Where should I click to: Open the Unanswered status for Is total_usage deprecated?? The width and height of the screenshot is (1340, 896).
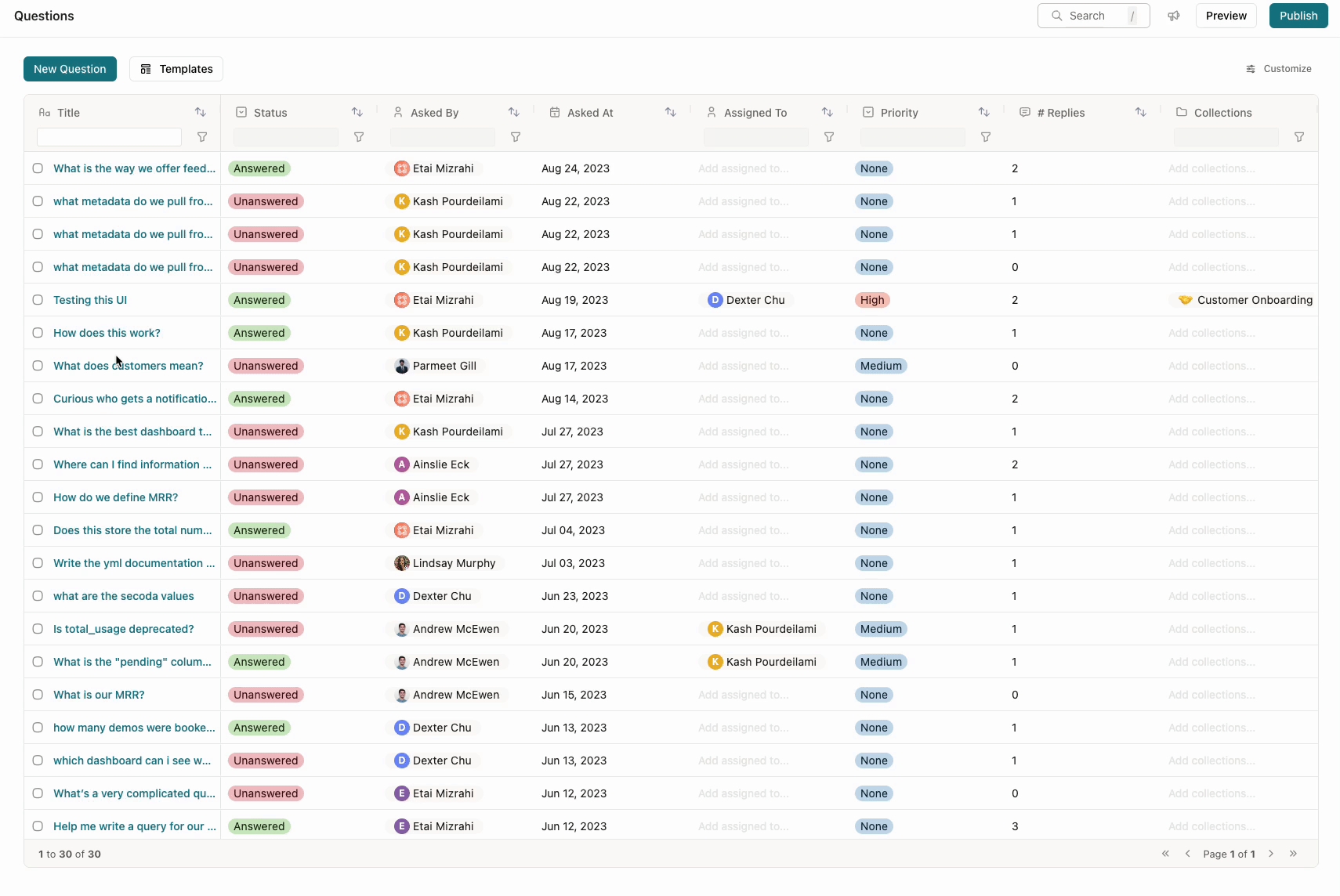point(266,629)
